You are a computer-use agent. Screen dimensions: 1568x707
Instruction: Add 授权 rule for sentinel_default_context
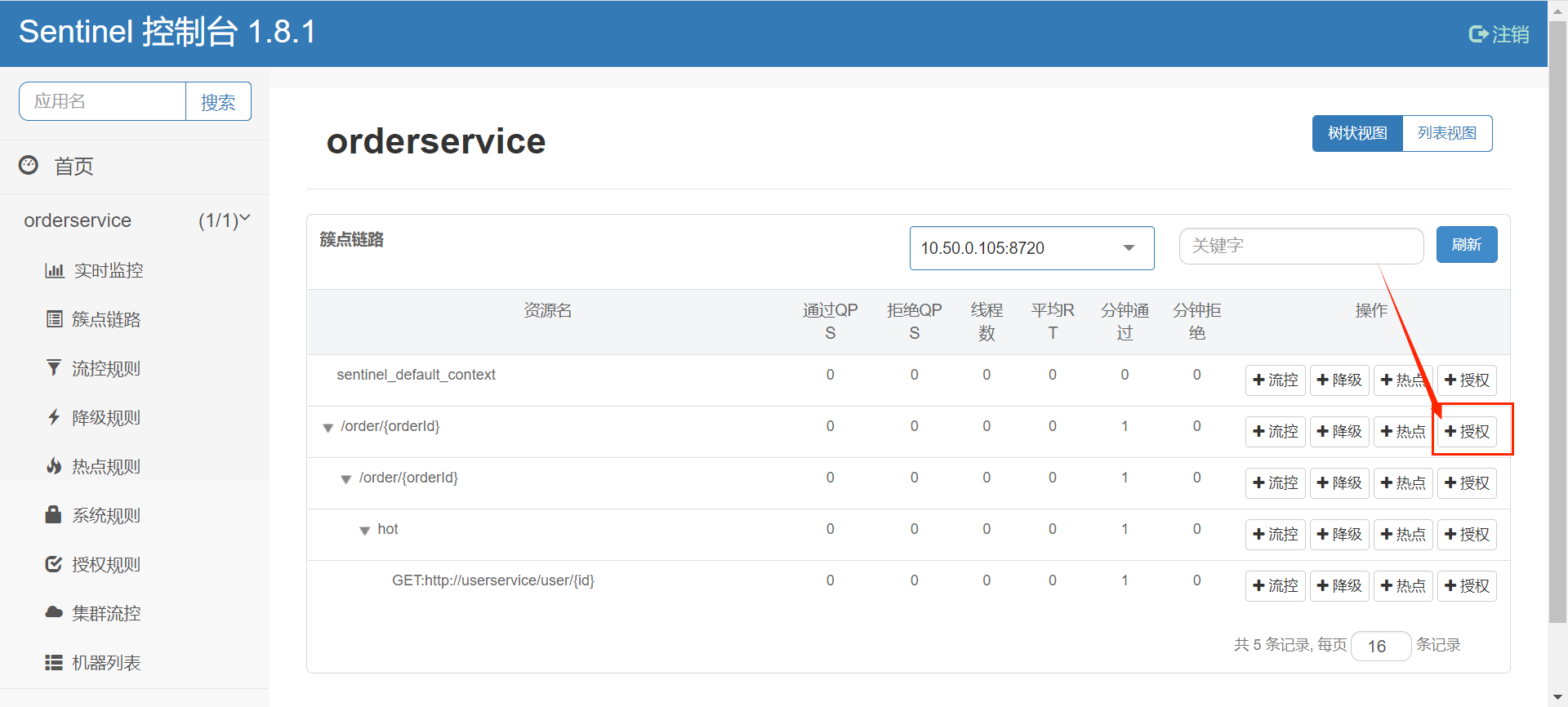click(1467, 380)
